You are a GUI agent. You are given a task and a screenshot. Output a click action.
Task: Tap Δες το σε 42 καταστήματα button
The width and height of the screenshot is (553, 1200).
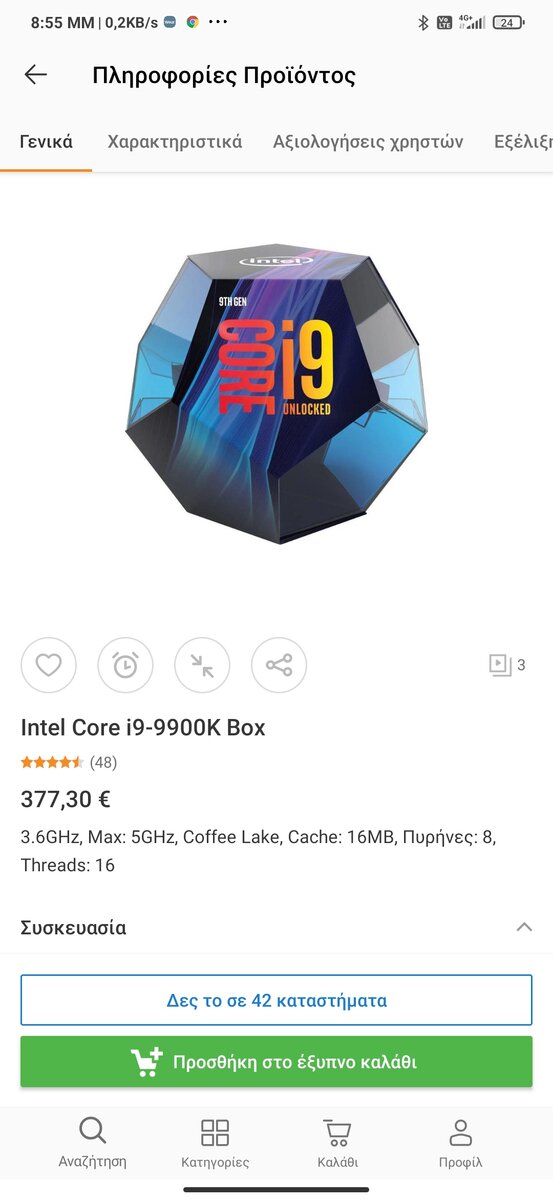[x=276, y=1000]
